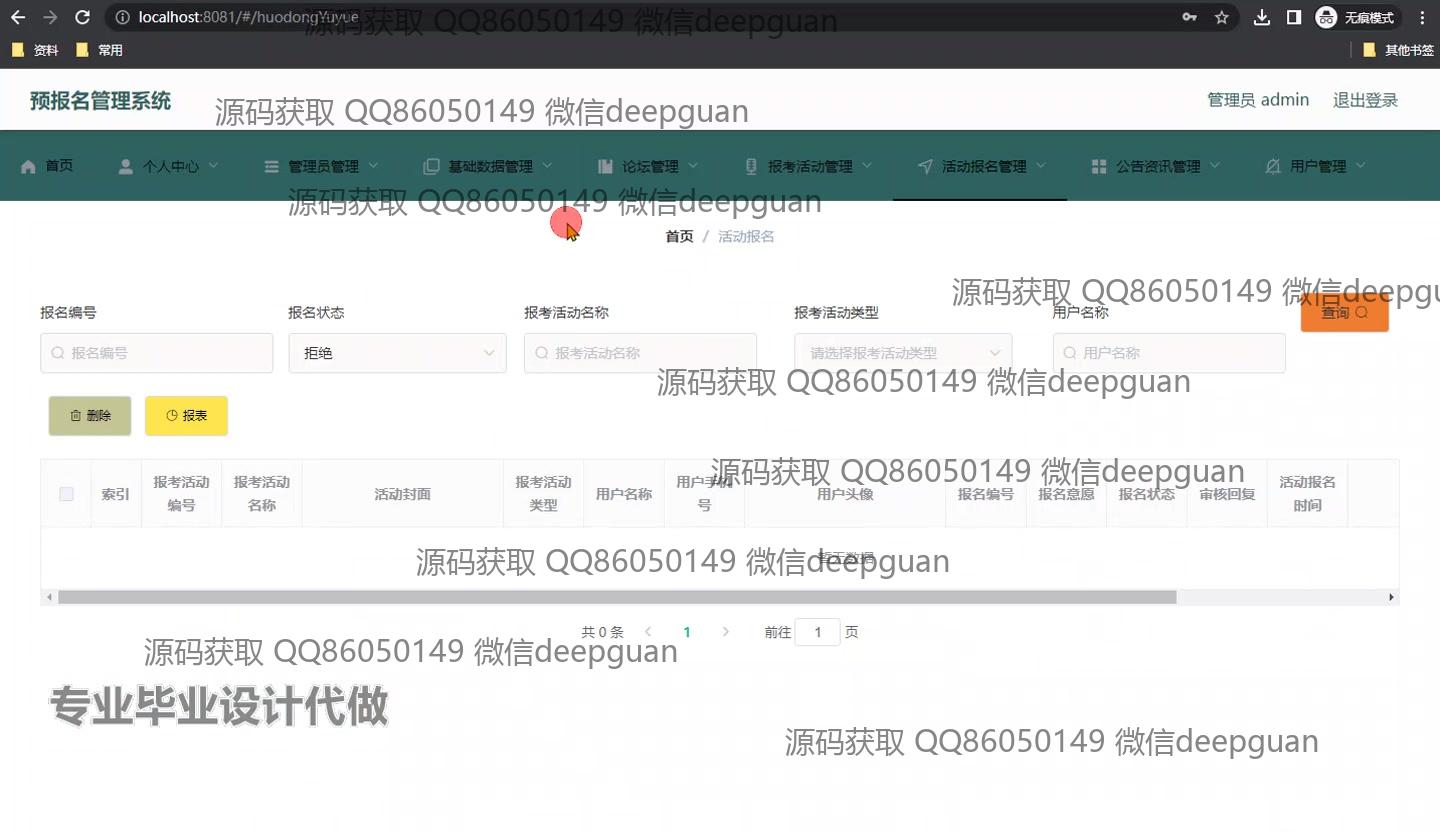Open the 报考活动管理 menu

coord(809,167)
